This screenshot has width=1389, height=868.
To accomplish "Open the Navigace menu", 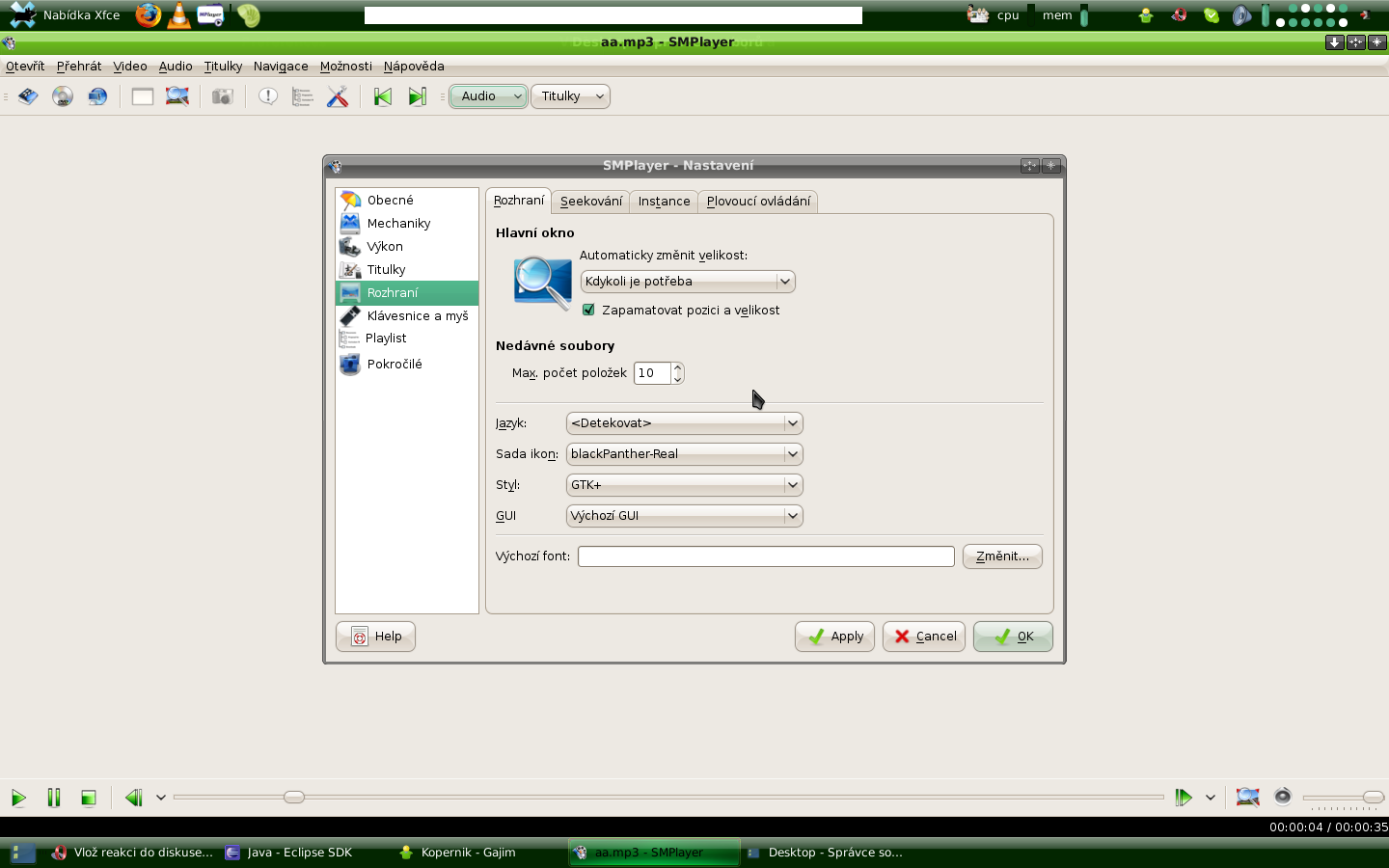I will pos(281,67).
